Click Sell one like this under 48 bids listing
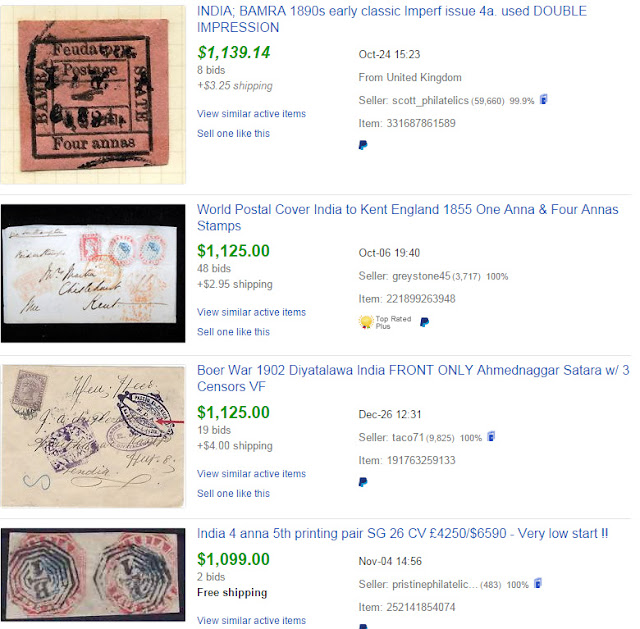 (x=233, y=332)
